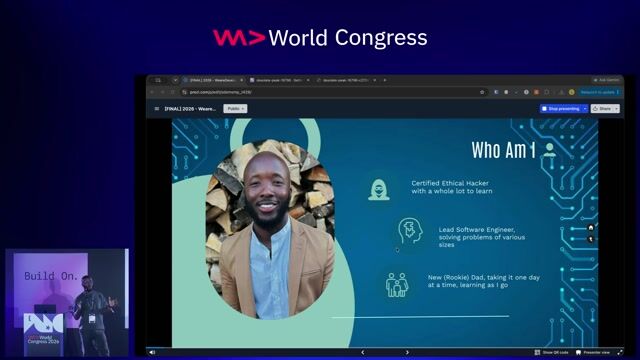Image resolution: width=640 pixels, height=360 pixels.
Task: Close the second browser tab
Action: tap(308, 80)
